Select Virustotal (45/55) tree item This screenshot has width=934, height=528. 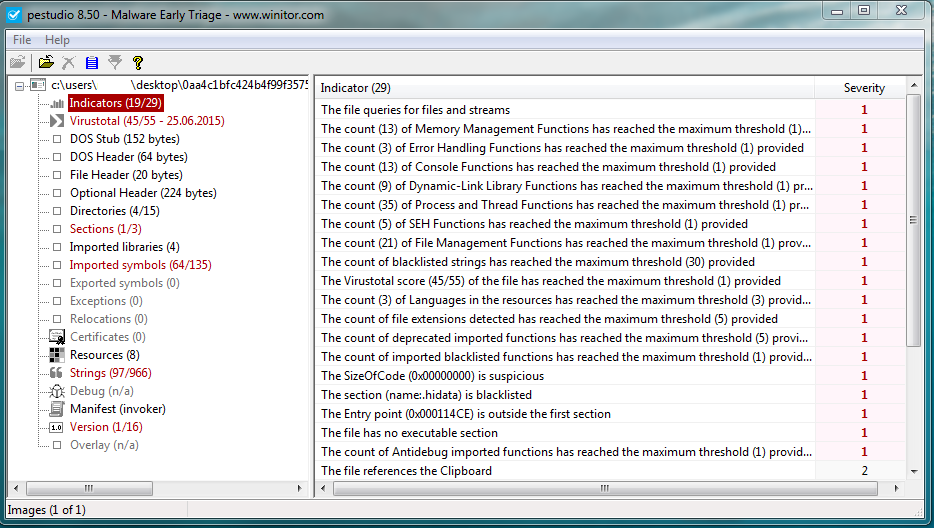[x=147, y=121]
